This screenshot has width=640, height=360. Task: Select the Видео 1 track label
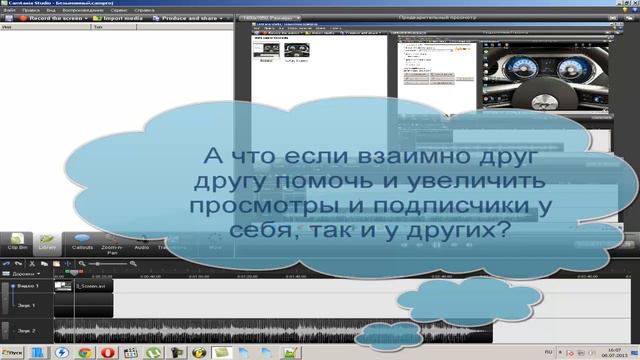28,286
